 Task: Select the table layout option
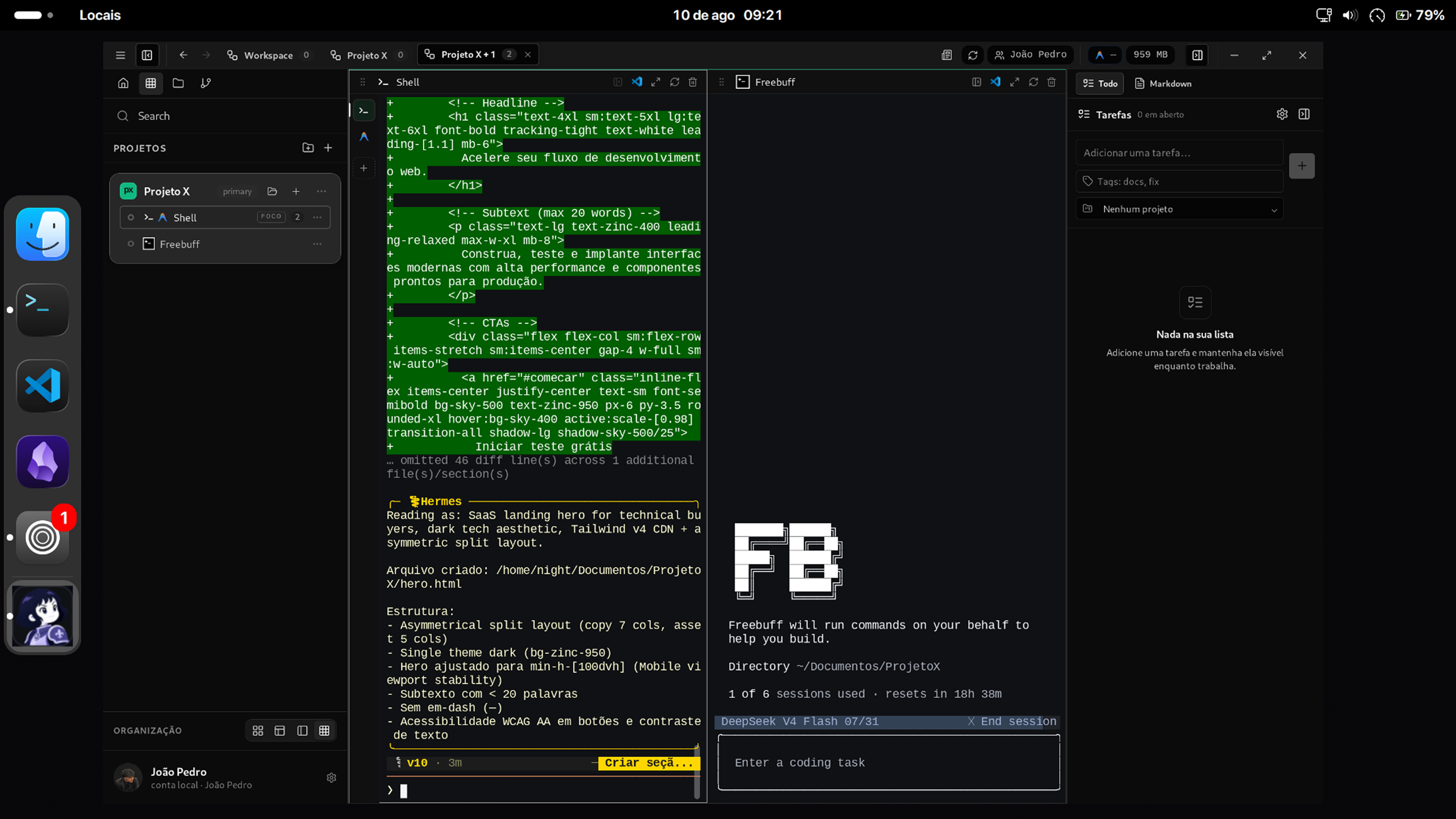point(280,730)
